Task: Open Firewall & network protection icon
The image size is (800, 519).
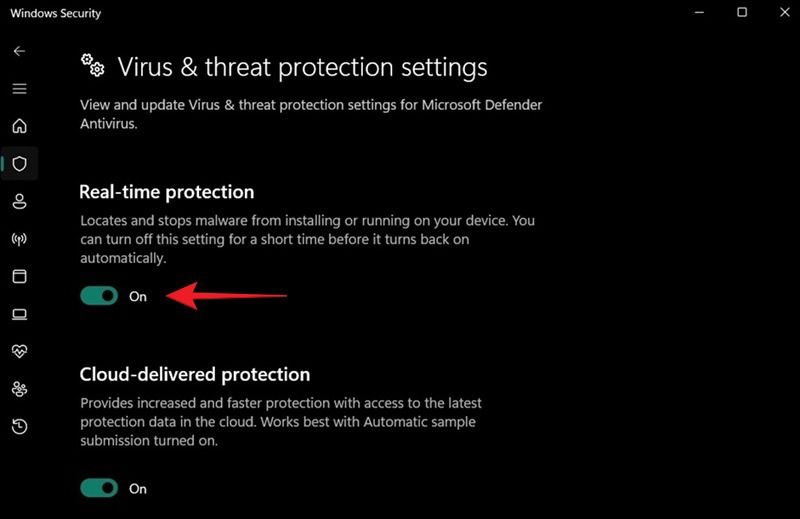Action: pyautogui.click(x=19, y=239)
